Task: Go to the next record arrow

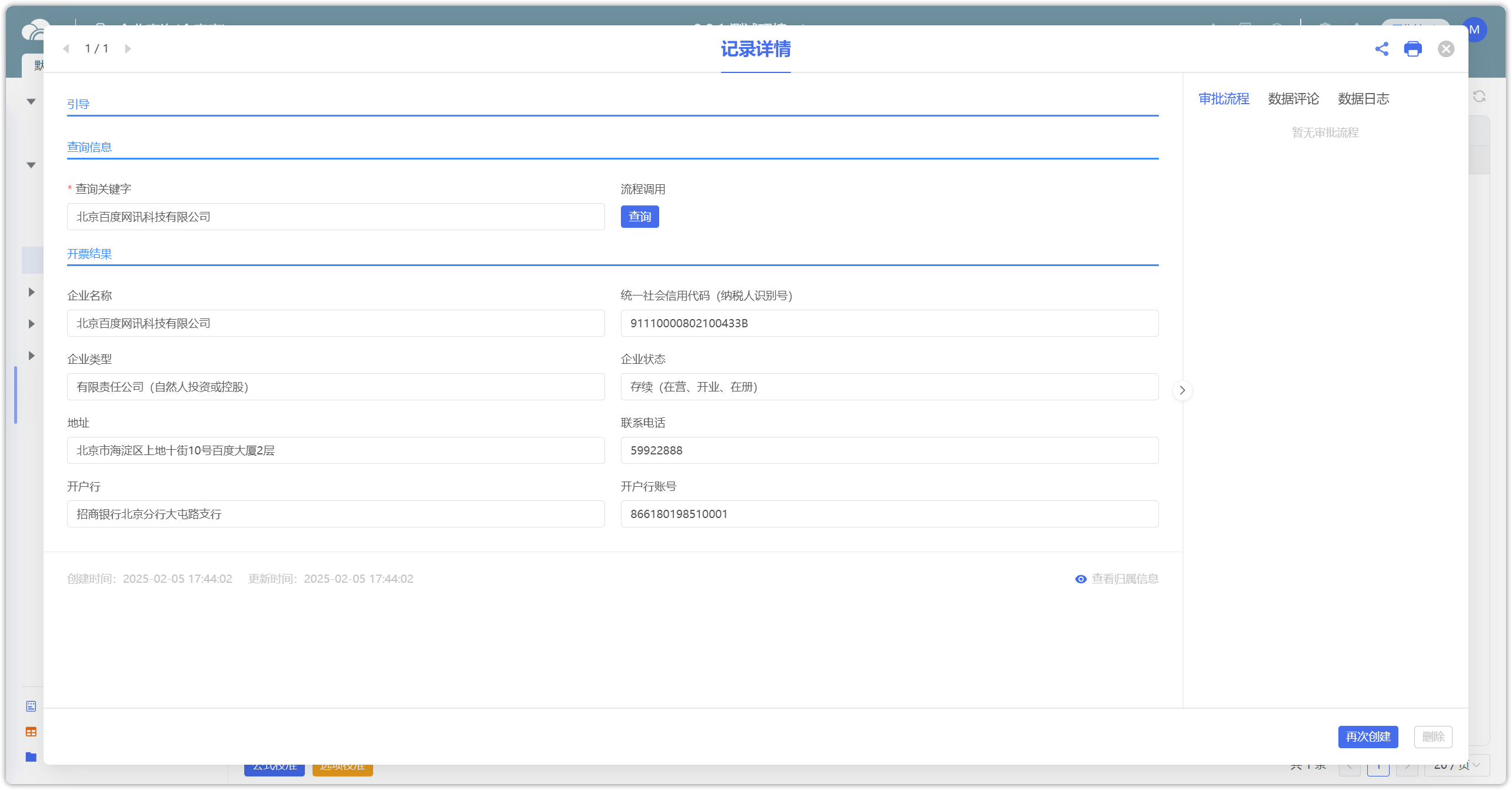Action: click(128, 49)
